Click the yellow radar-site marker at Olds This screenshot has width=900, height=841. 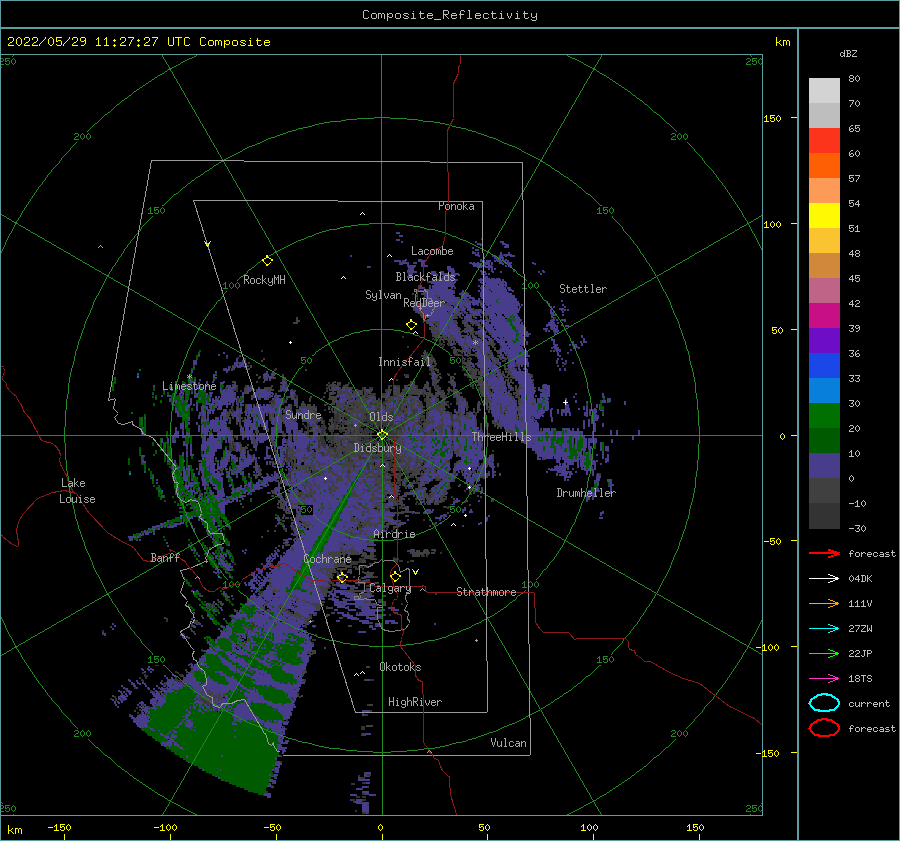(x=382, y=435)
